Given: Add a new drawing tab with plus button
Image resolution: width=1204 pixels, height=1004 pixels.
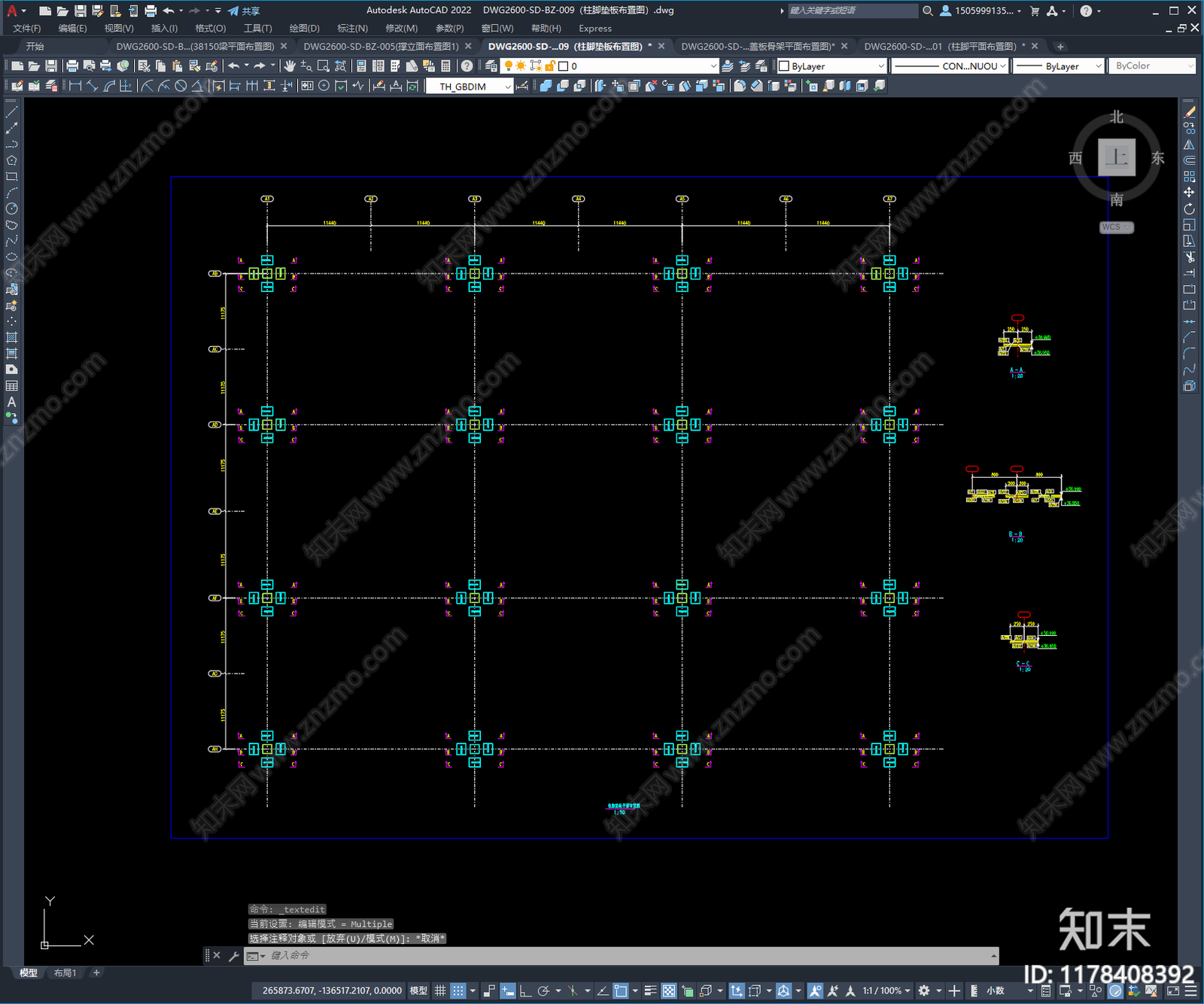Looking at the screenshot, I should (1060, 47).
